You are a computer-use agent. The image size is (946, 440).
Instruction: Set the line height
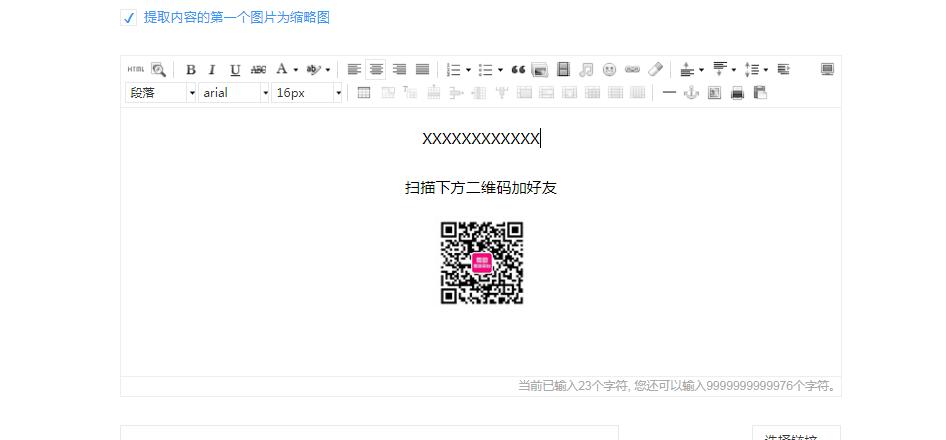tap(752, 70)
